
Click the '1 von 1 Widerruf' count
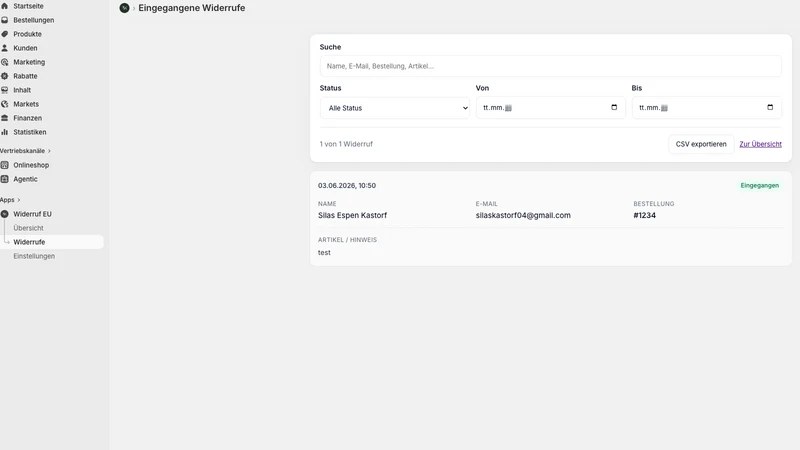[x=346, y=144]
